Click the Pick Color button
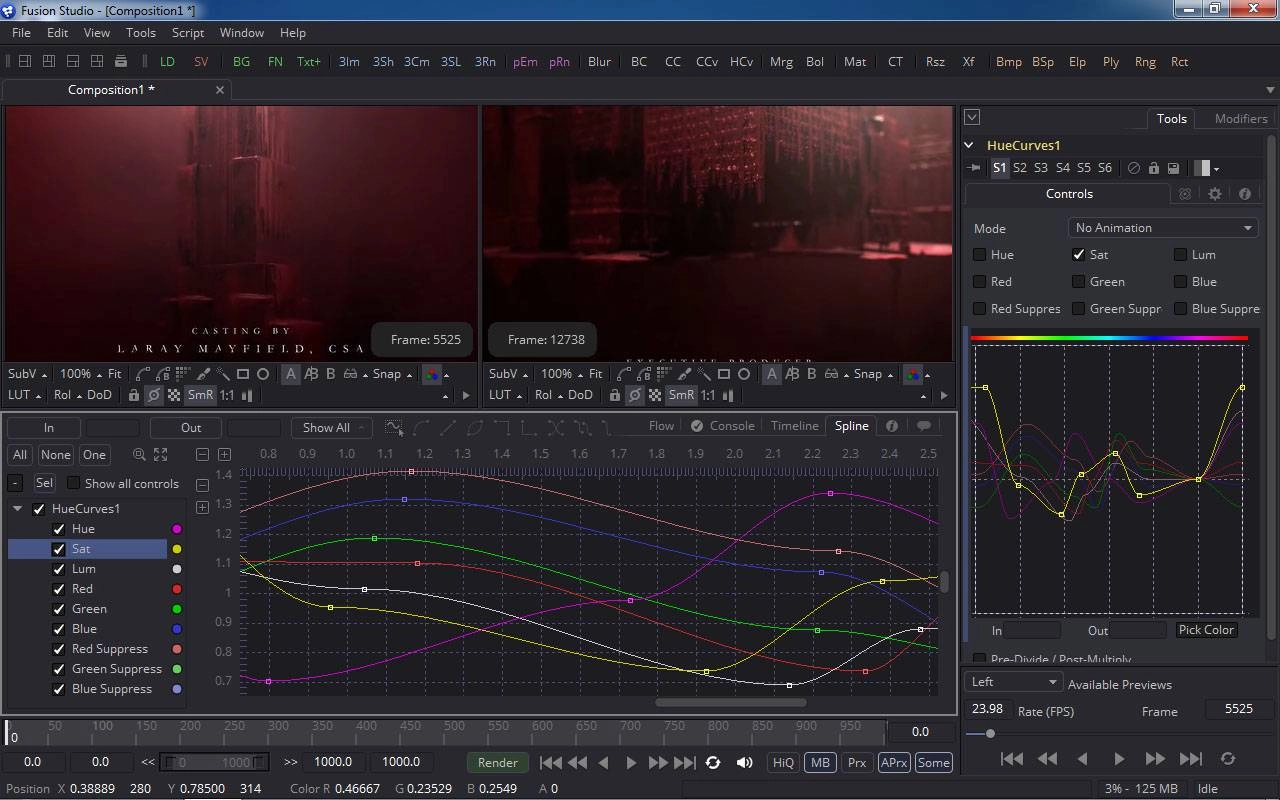The width and height of the screenshot is (1280, 800). (1206, 630)
